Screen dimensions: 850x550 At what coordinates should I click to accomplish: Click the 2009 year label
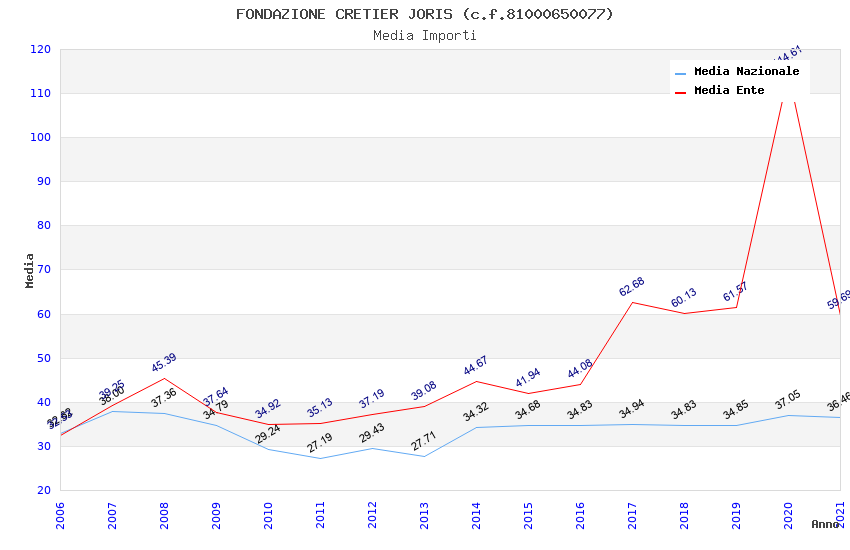coord(216,515)
